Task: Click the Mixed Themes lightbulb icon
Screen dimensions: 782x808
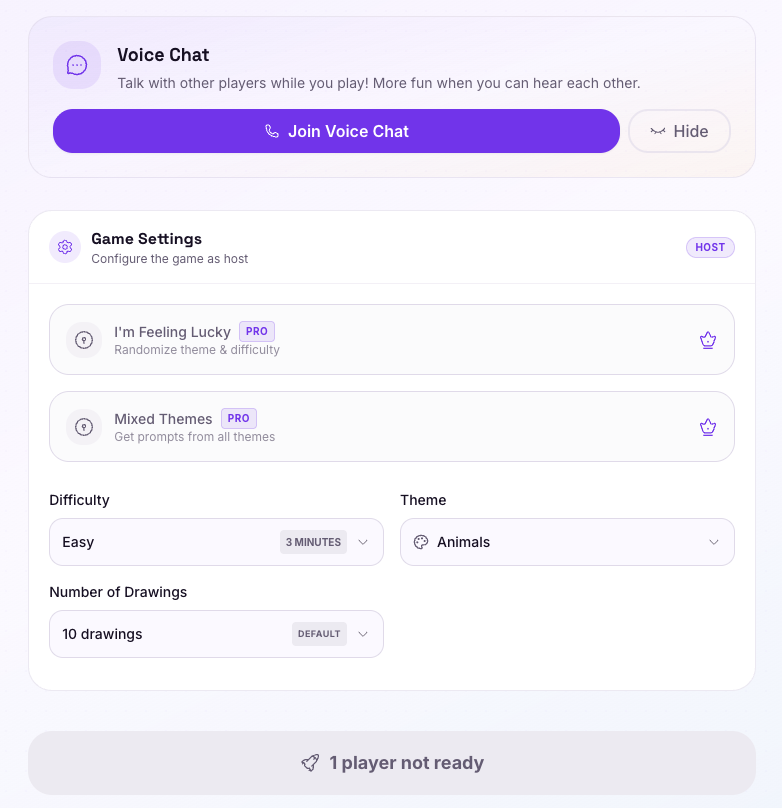Action: [x=84, y=427]
